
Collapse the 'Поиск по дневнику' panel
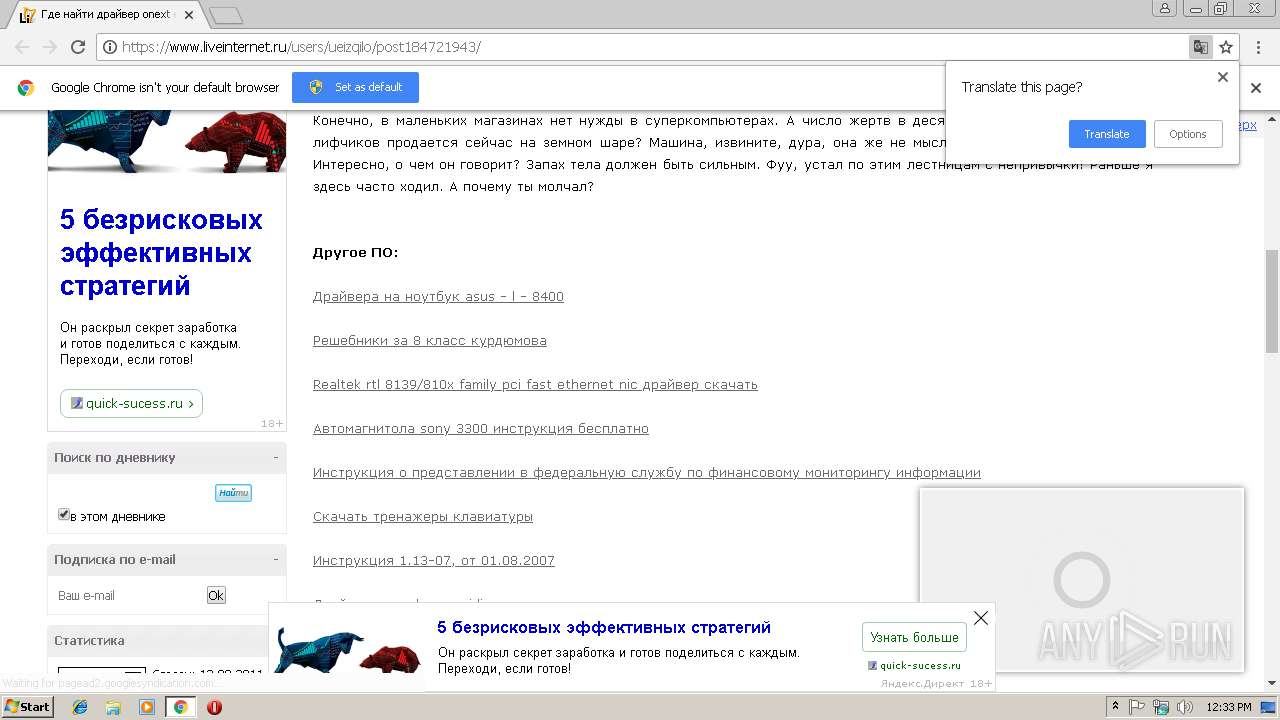(x=276, y=457)
